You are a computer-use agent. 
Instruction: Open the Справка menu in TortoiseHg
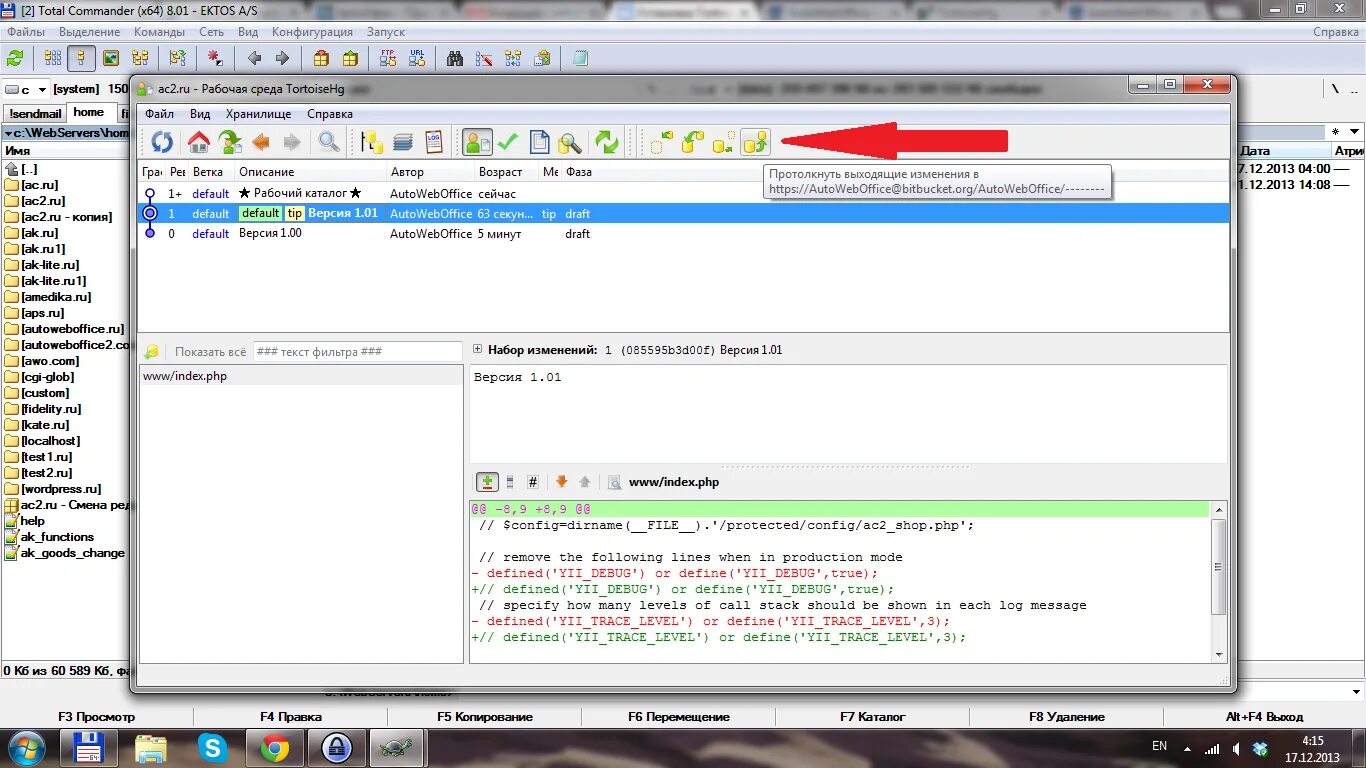tap(330, 114)
